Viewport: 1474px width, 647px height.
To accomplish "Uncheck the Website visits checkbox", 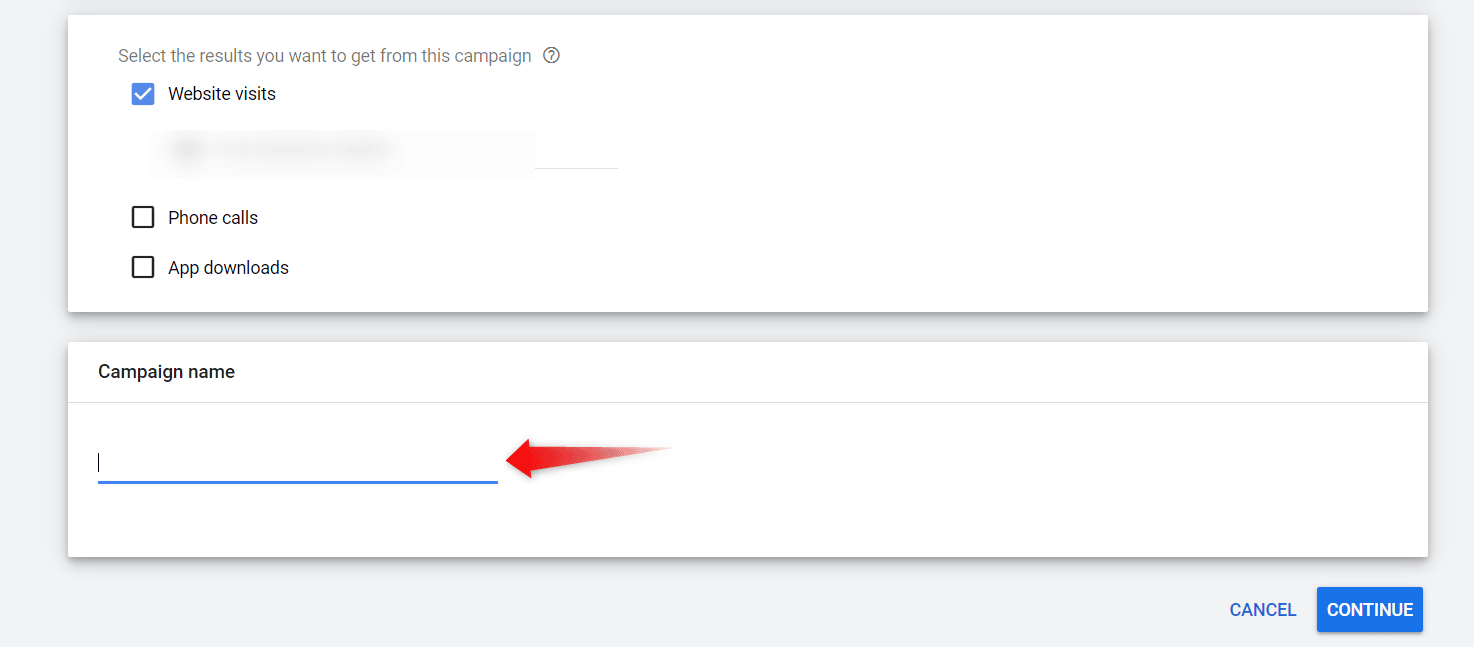I will click(x=143, y=94).
